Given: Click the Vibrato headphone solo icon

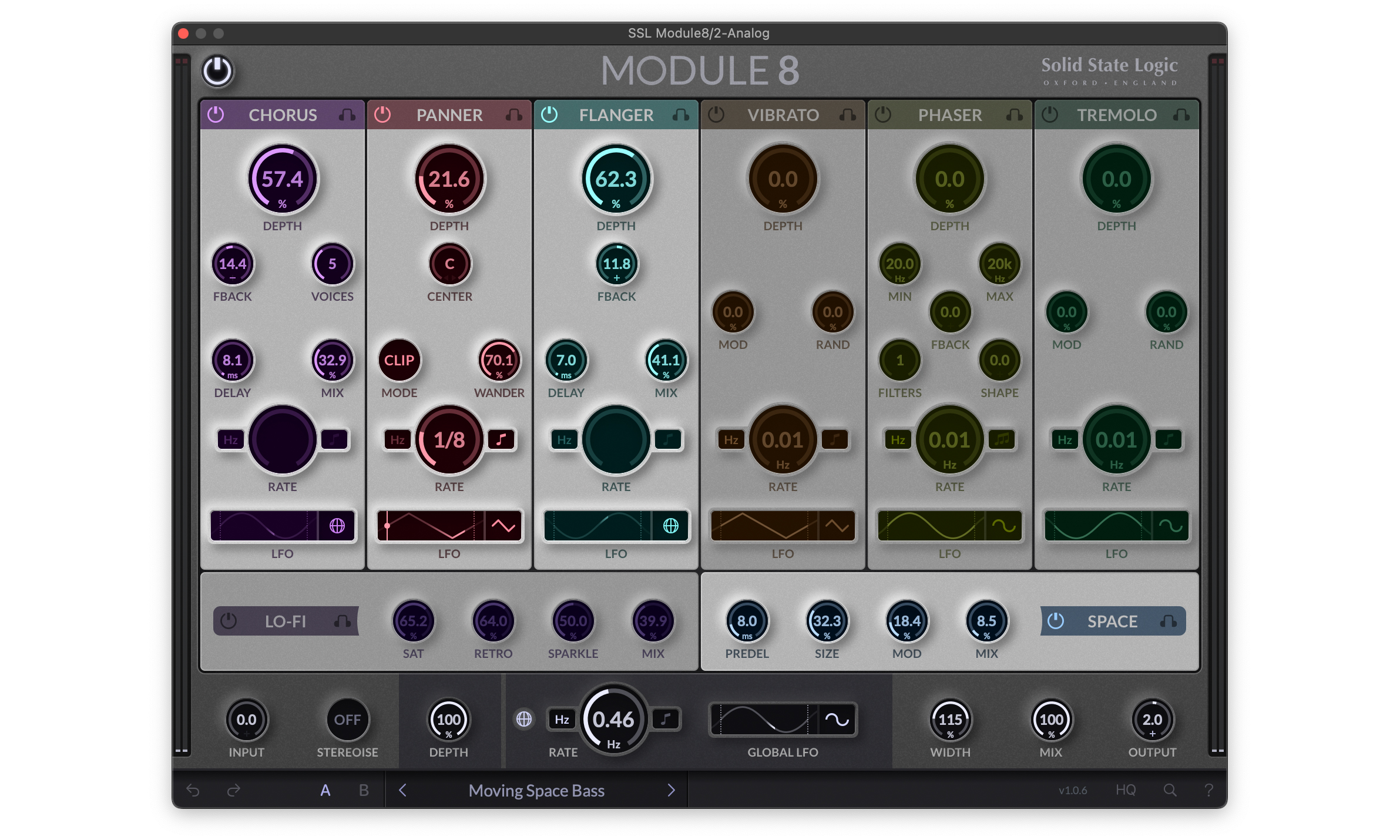Looking at the screenshot, I should point(848,115).
